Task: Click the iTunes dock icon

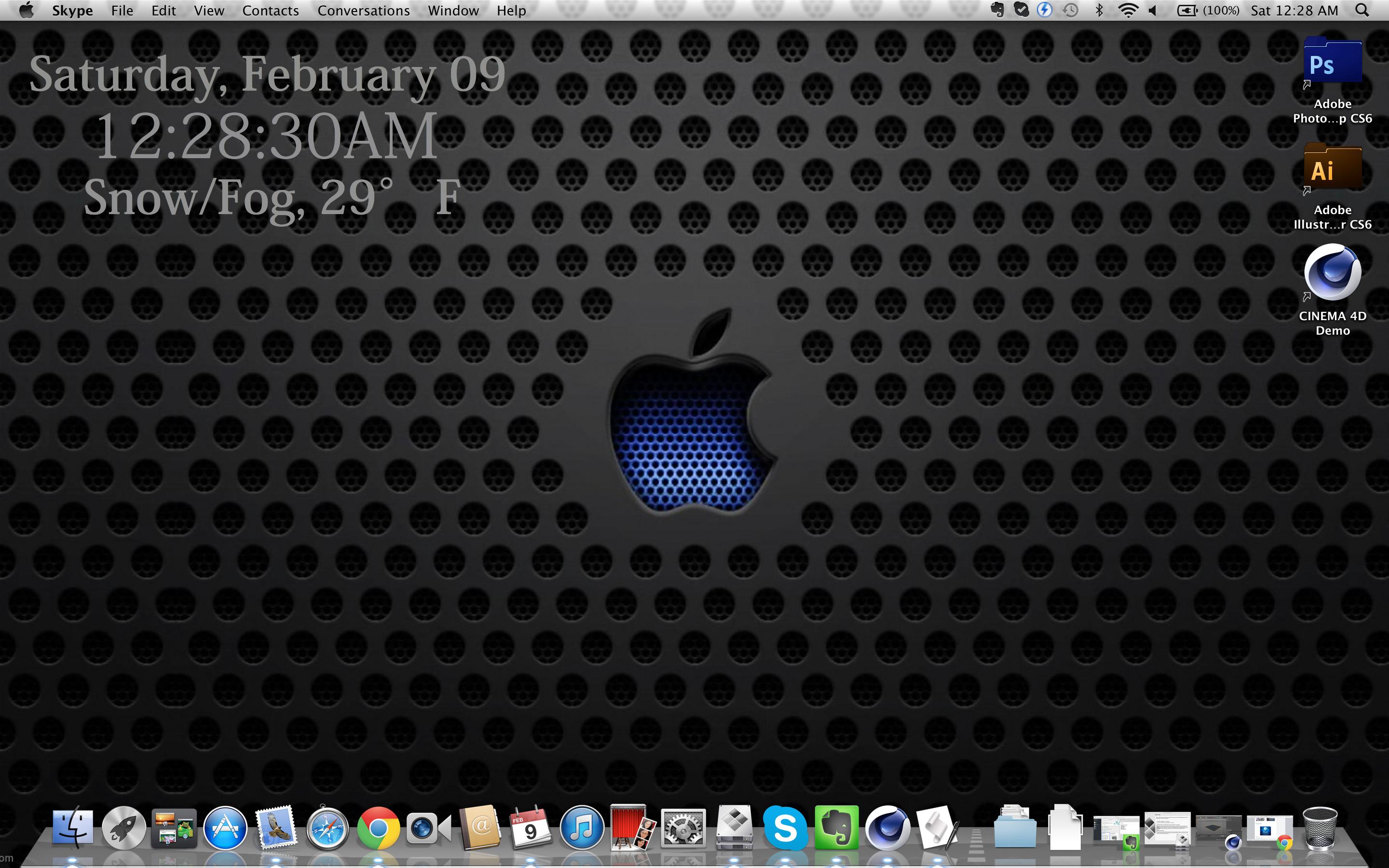Action: pyautogui.click(x=582, y=828)
